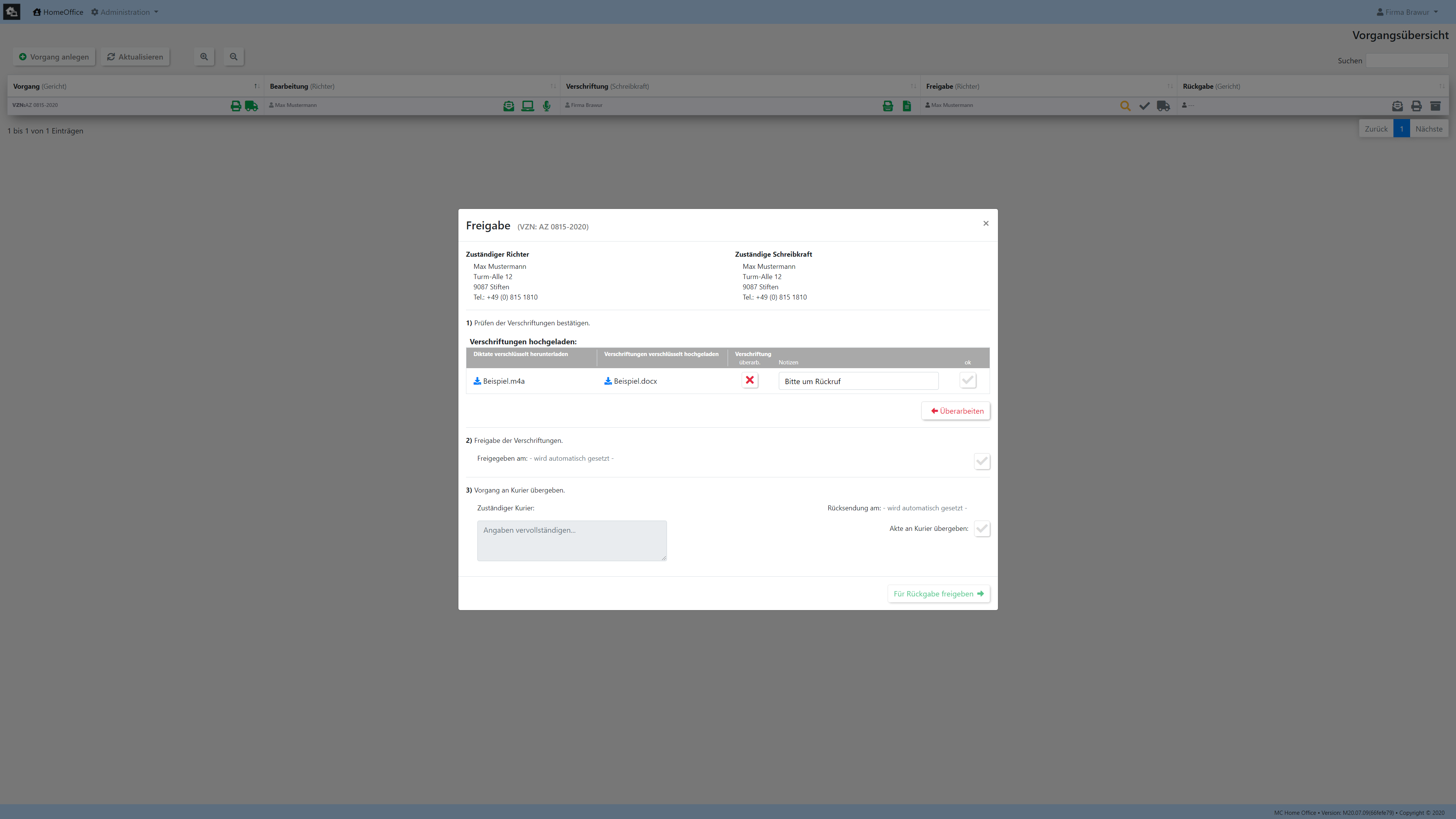The image size is (1456, 819).
Task: Click the archive box icon in Rückgabe column
Action: (1435, 106)
